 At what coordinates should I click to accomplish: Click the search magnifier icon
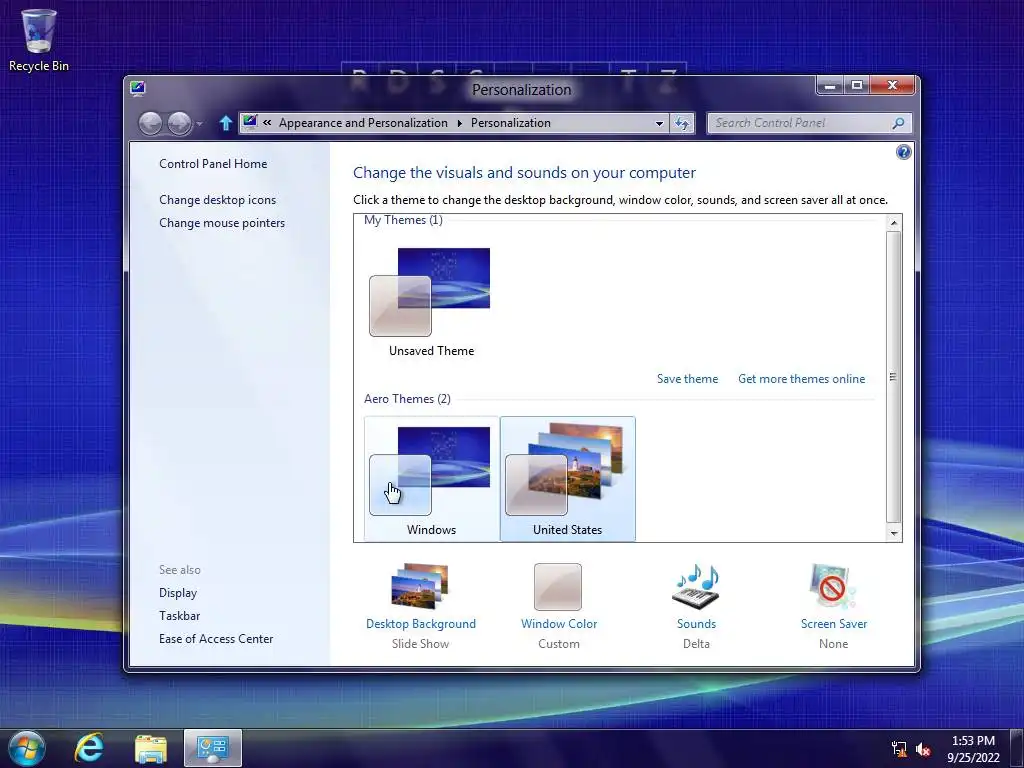(899, 123)
